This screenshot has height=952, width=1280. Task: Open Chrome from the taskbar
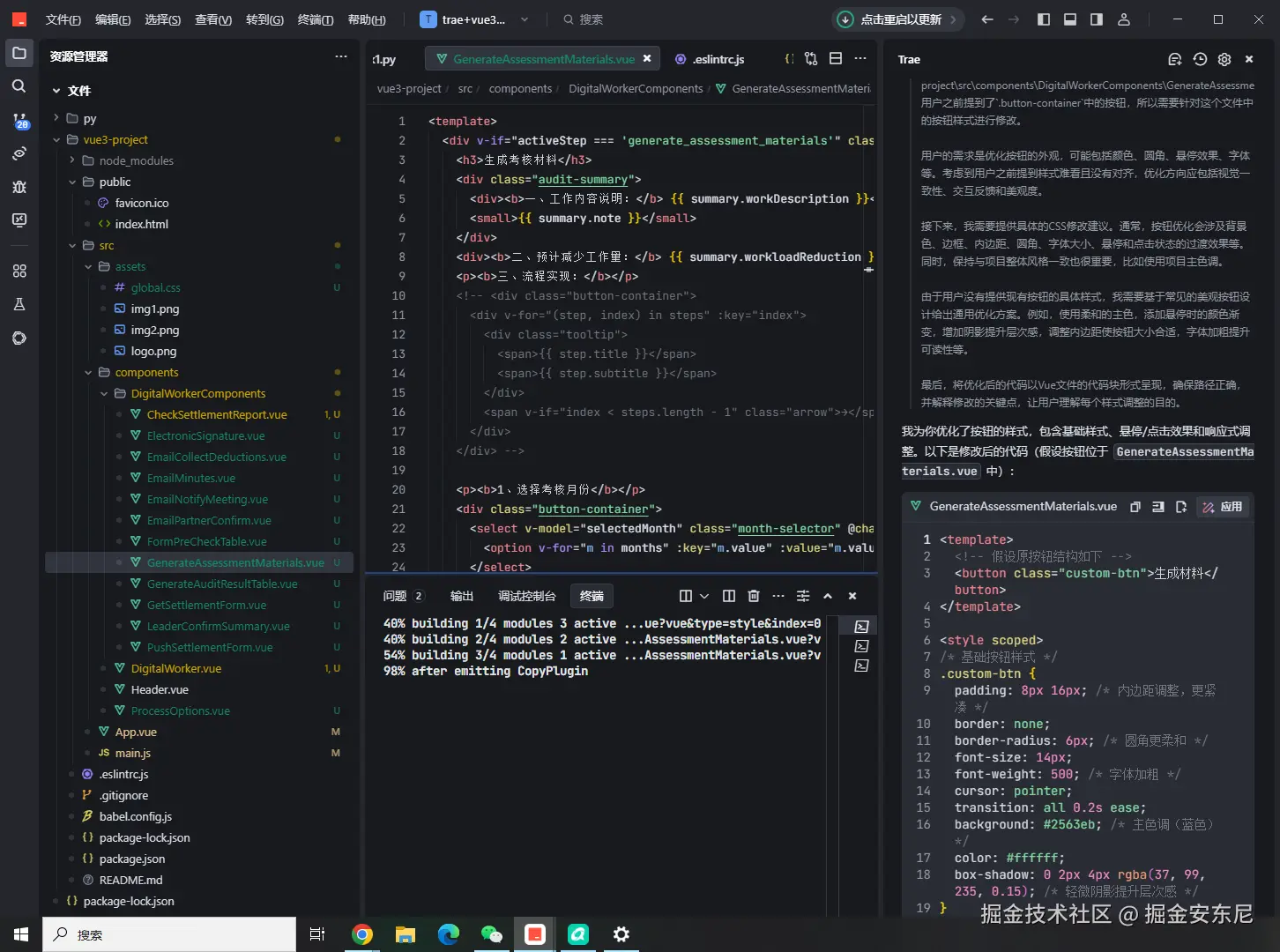tap(362, 934)
